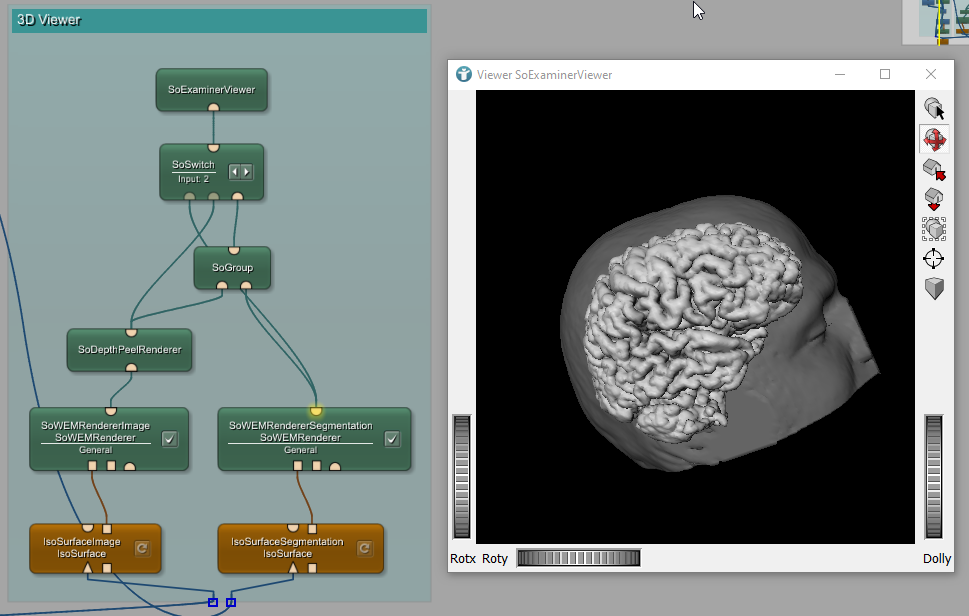Click the go to home view icon

[933, 169]
